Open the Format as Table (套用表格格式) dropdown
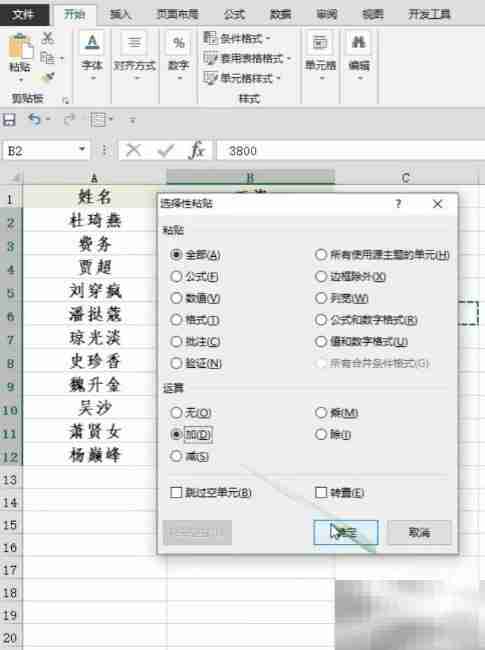 (x=247, y=58)
